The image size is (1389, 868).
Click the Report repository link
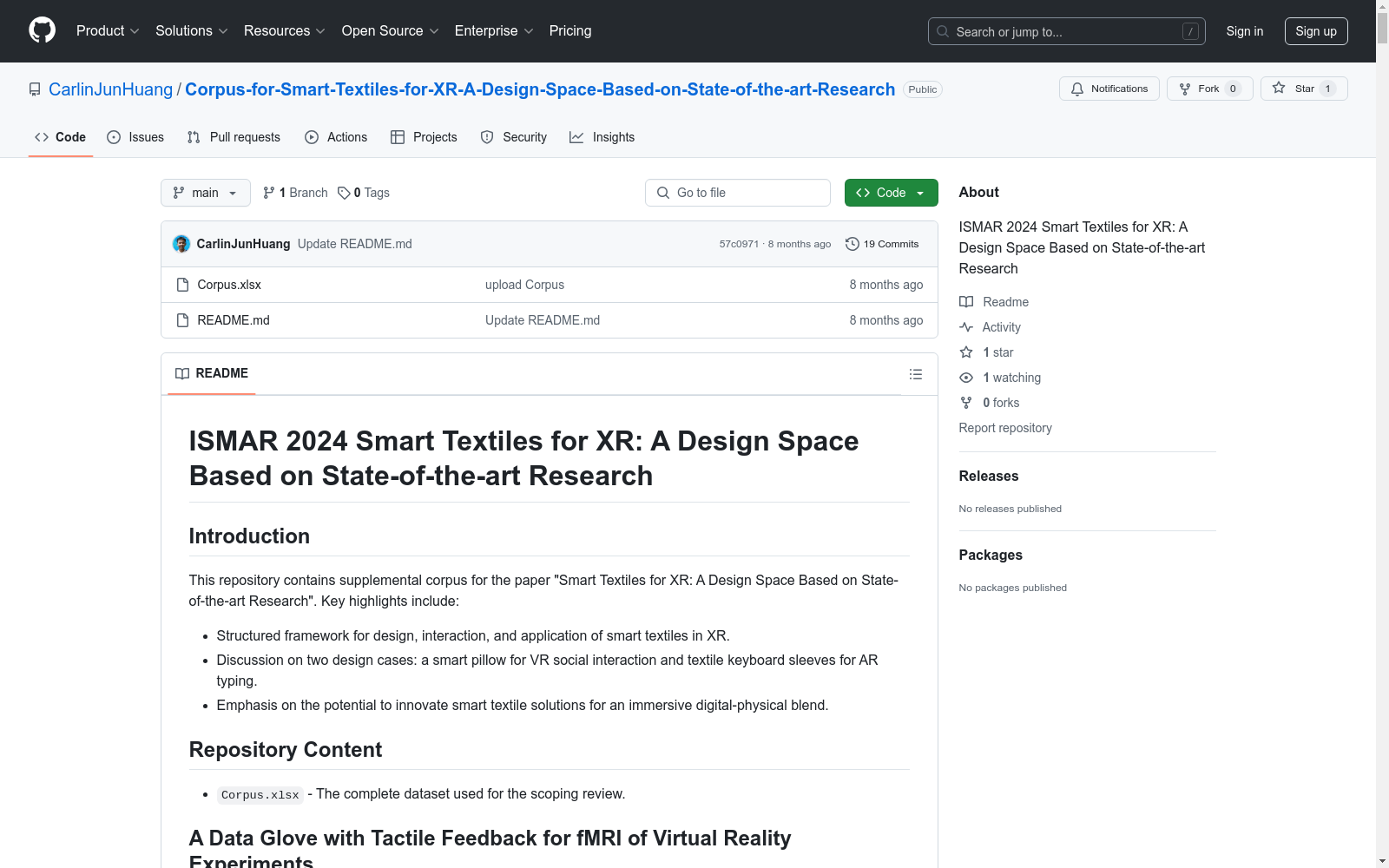coord(1005,428)
